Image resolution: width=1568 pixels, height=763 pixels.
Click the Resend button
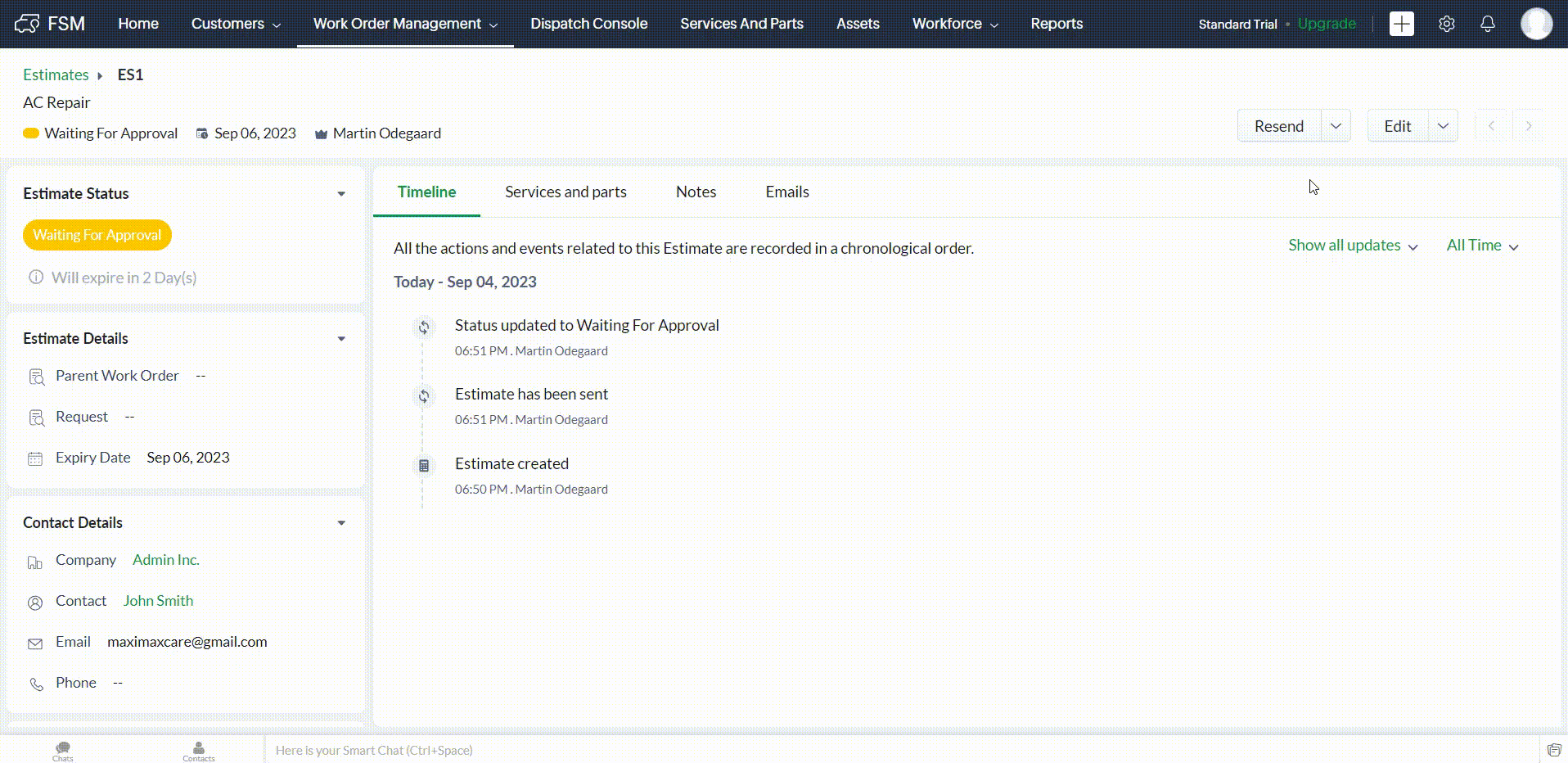coord(1278,126)
